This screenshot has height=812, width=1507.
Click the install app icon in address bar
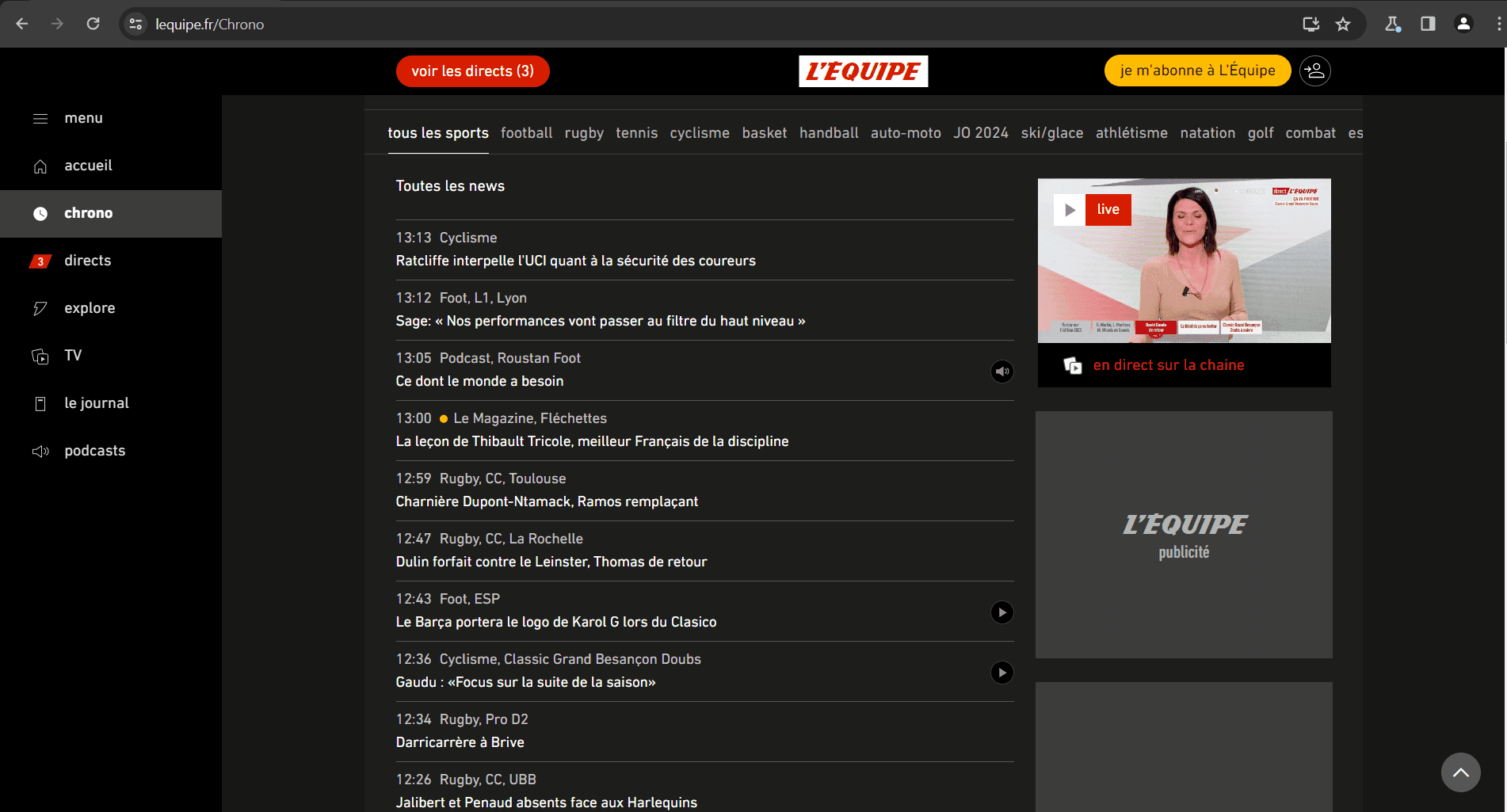(x=1311, y=24)
